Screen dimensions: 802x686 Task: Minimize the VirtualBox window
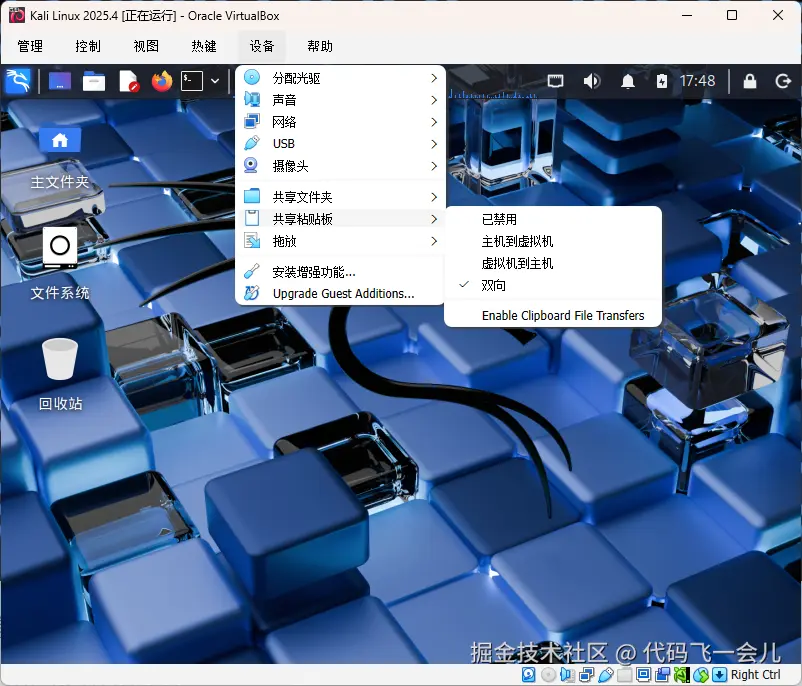[x=687, y=15]
